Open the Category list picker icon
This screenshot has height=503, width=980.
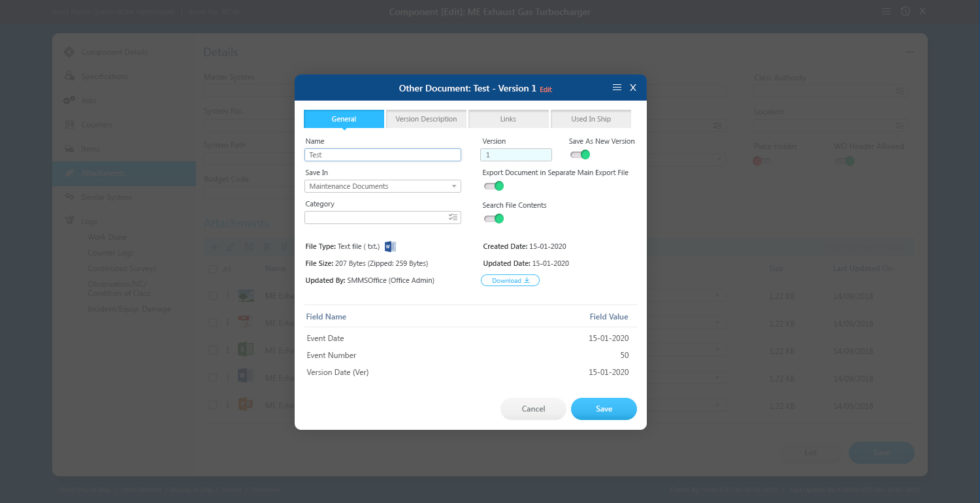[x=453, y=217]
